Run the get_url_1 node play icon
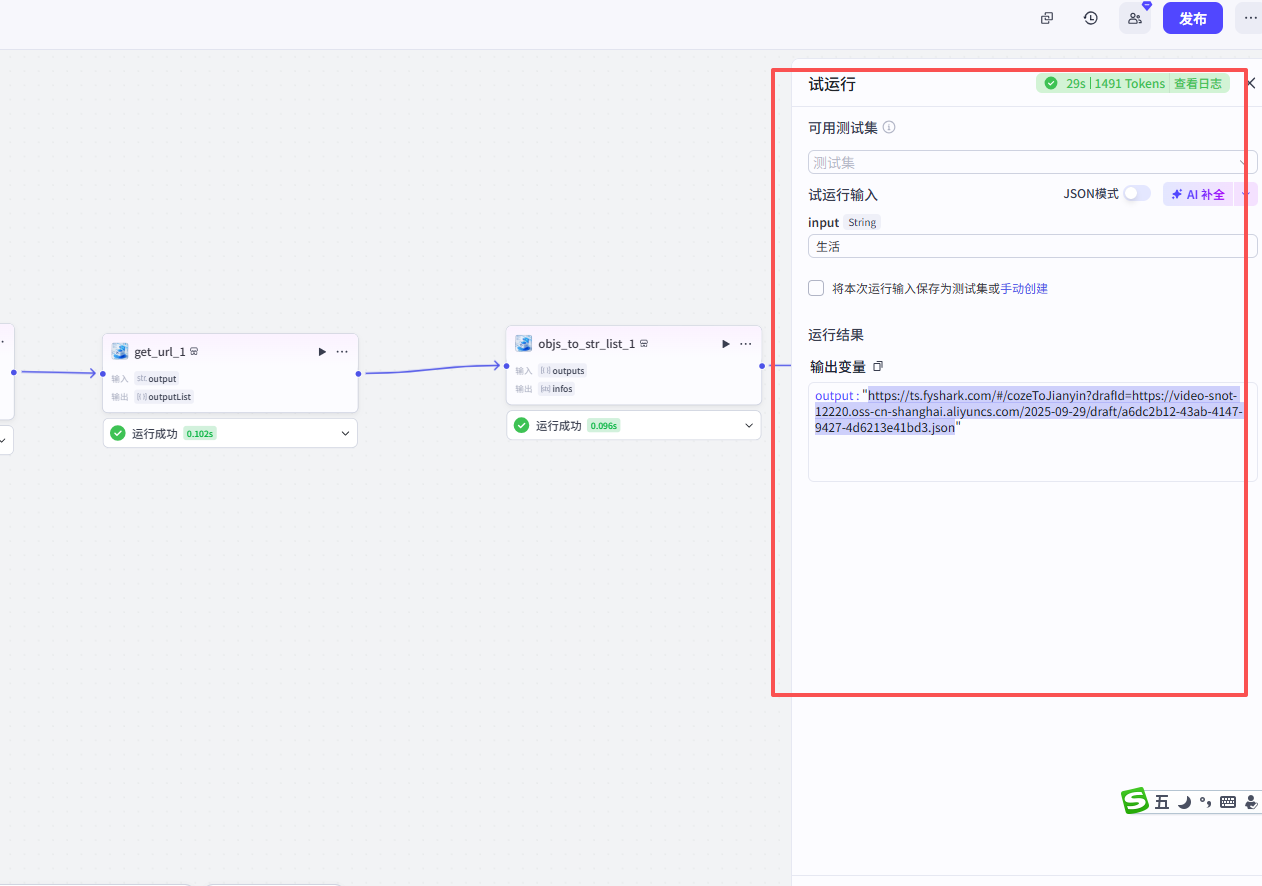The width and height of the screenshot is (1262, 886). [x=322, y=351]
